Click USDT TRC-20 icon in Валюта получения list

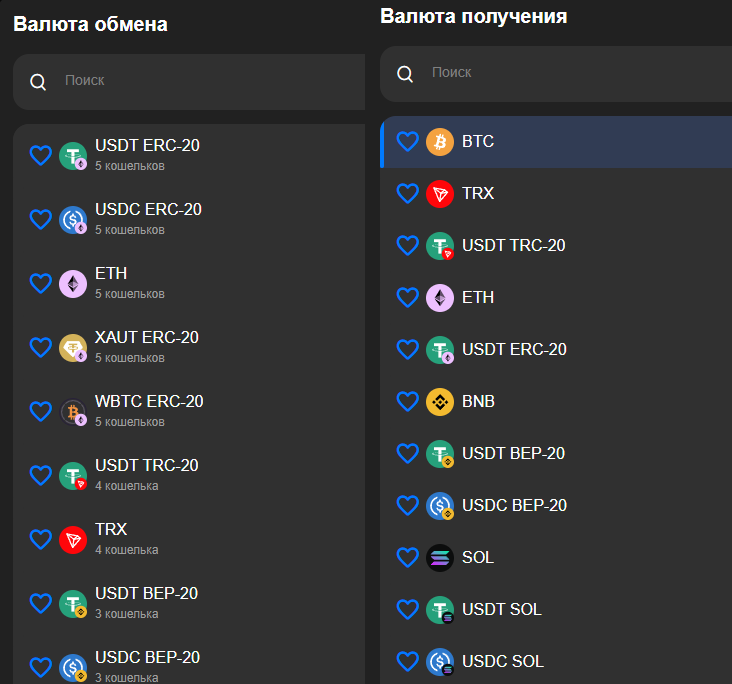(440, 246)
